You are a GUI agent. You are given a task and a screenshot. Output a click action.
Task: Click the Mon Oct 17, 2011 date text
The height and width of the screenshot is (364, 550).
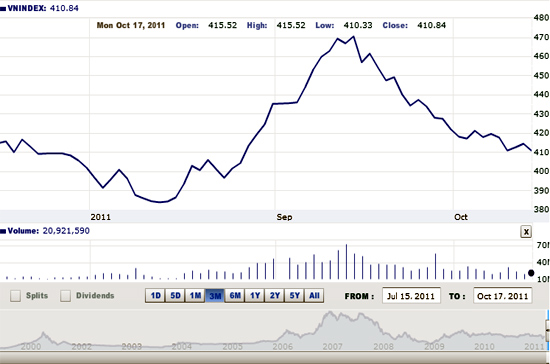(130, 25)
